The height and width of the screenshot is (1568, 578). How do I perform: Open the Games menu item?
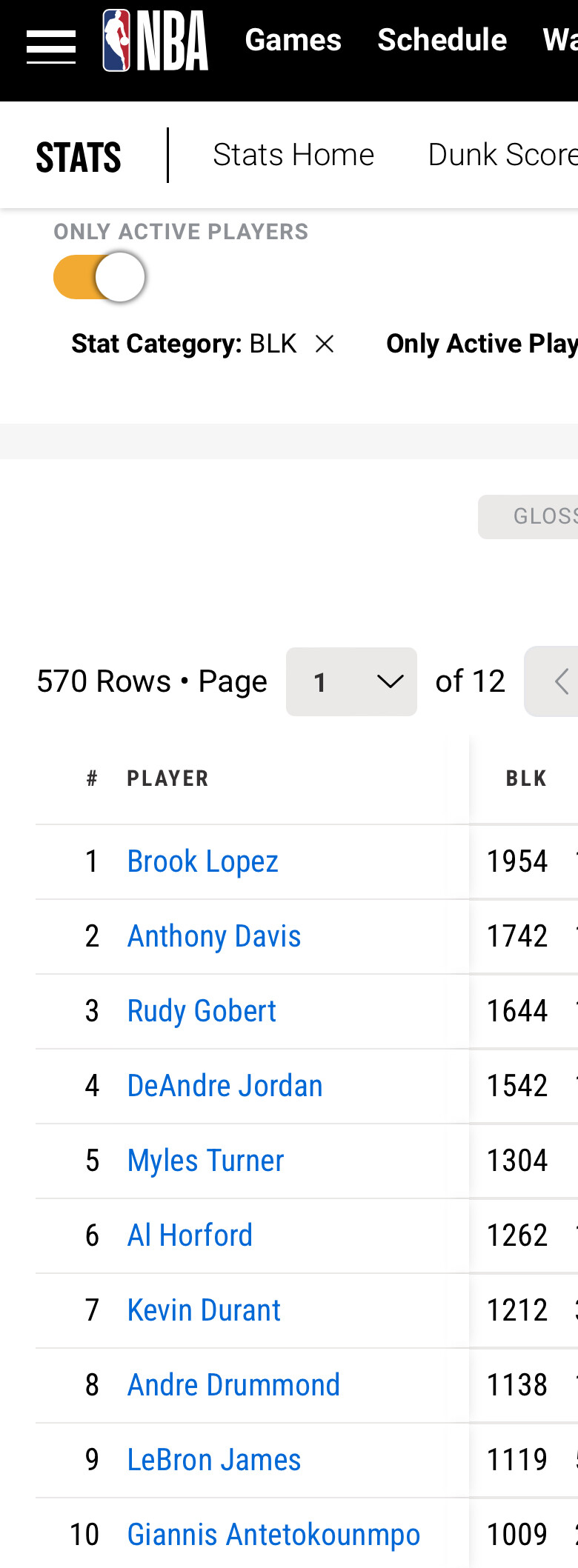tap(293, 40)
